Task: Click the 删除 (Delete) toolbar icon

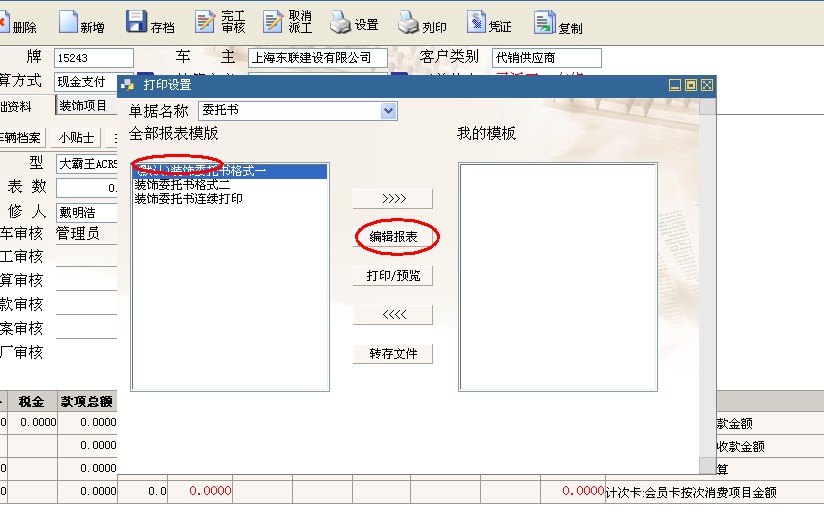Action: point(5,22)
